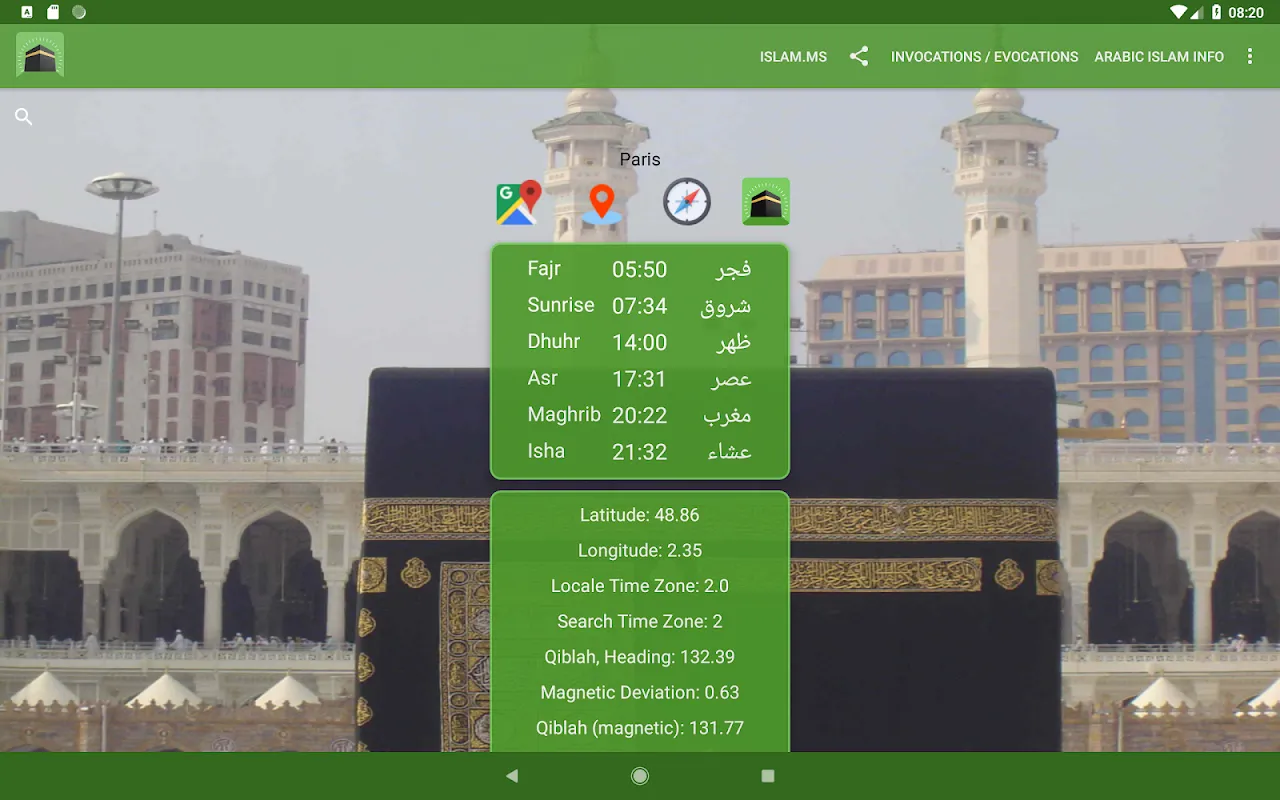Tap the share icon in toolbar
The height and width of the screenshot is (800, 1280).
coord(859,57)
